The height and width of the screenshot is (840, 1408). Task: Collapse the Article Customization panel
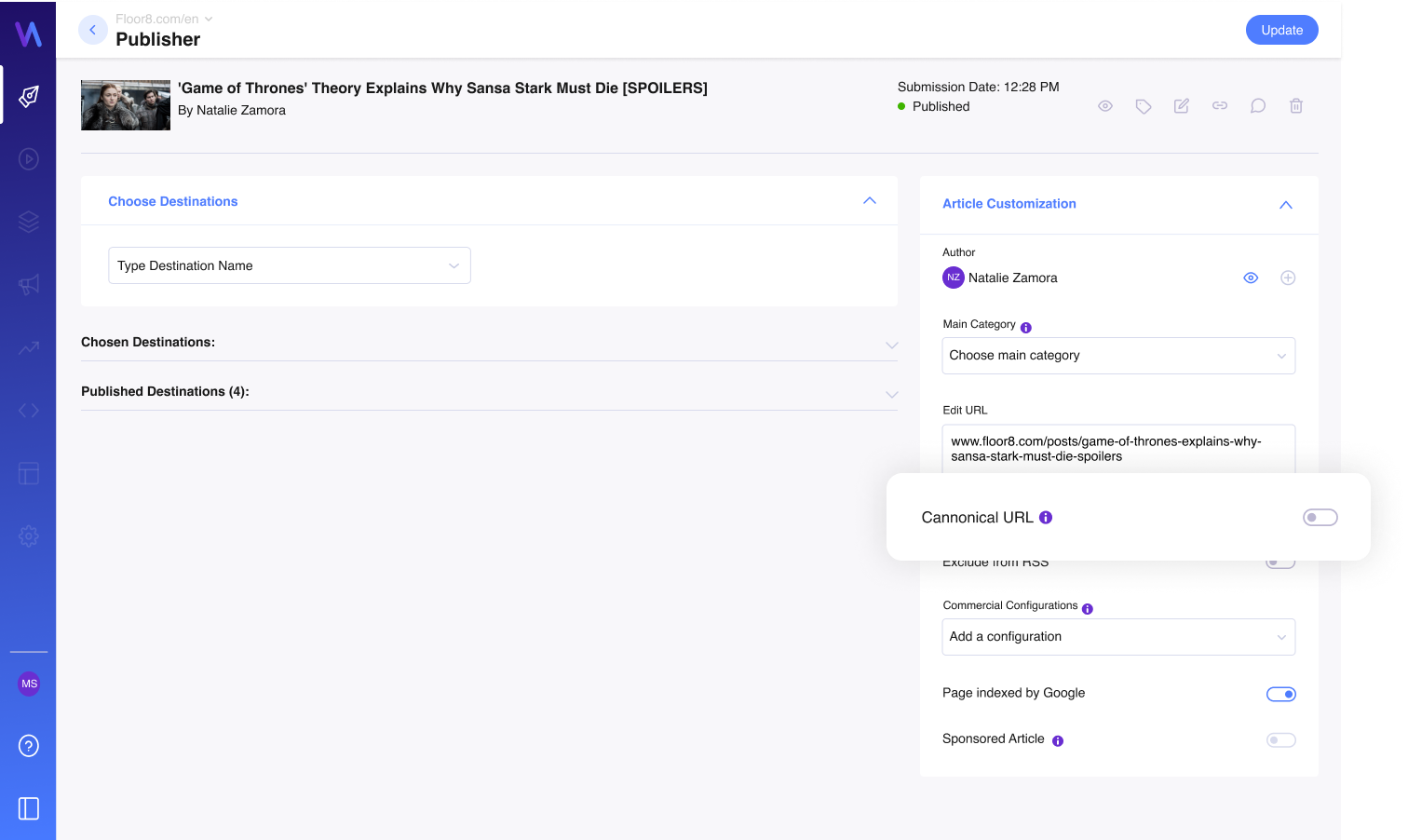click(x=1286, y=205)
